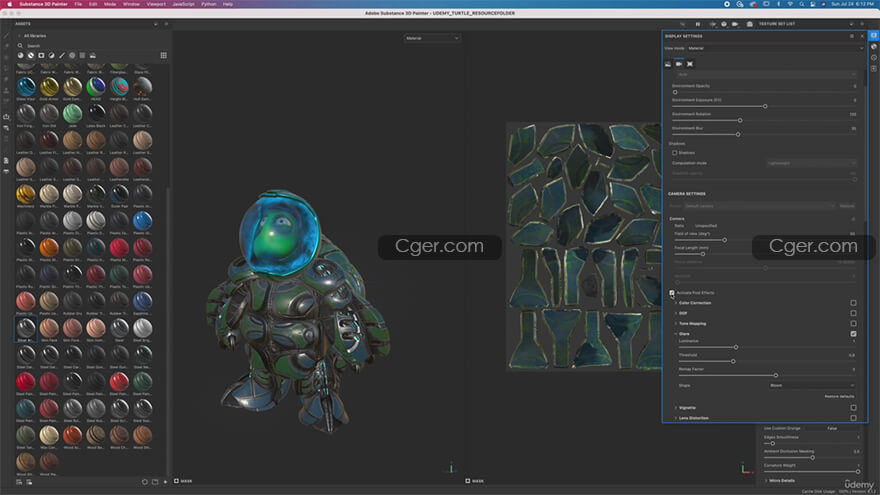
Task: Filter assets by Brushes icon
Action: coord(62,56)
